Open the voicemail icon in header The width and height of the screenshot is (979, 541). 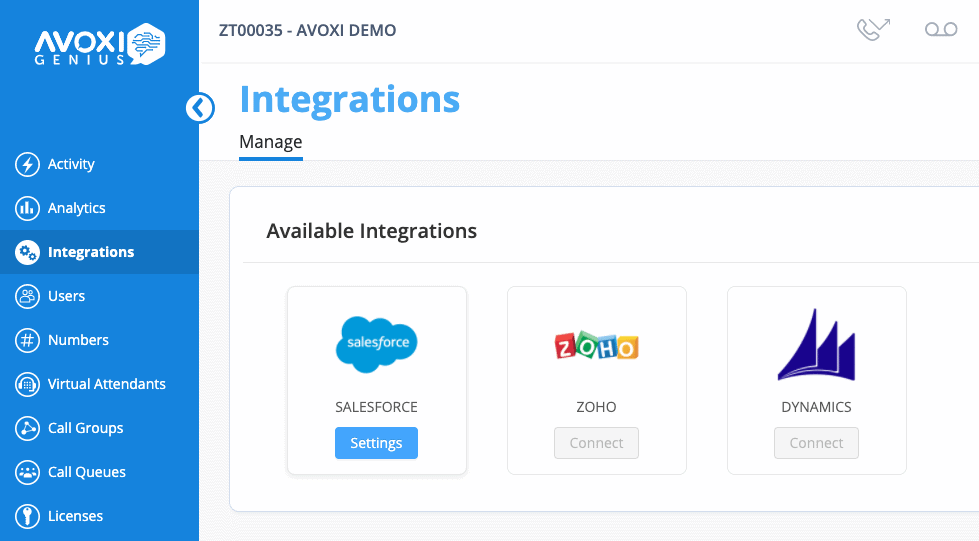941,30
